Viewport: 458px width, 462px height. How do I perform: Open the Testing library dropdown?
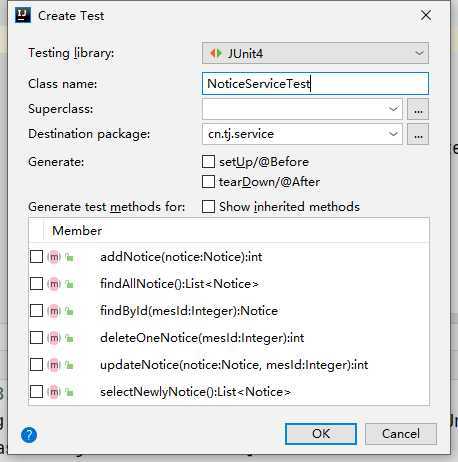pyautogui.click(x=315, y=53)
